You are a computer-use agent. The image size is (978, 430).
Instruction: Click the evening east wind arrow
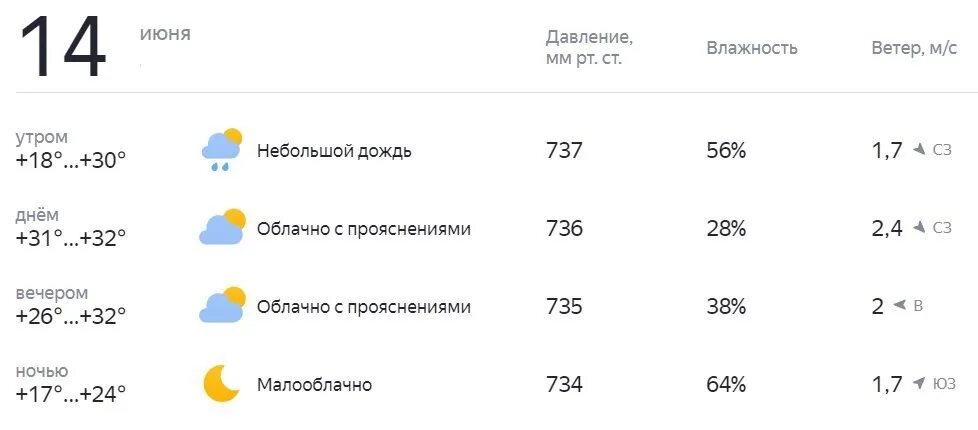point(899,305)
